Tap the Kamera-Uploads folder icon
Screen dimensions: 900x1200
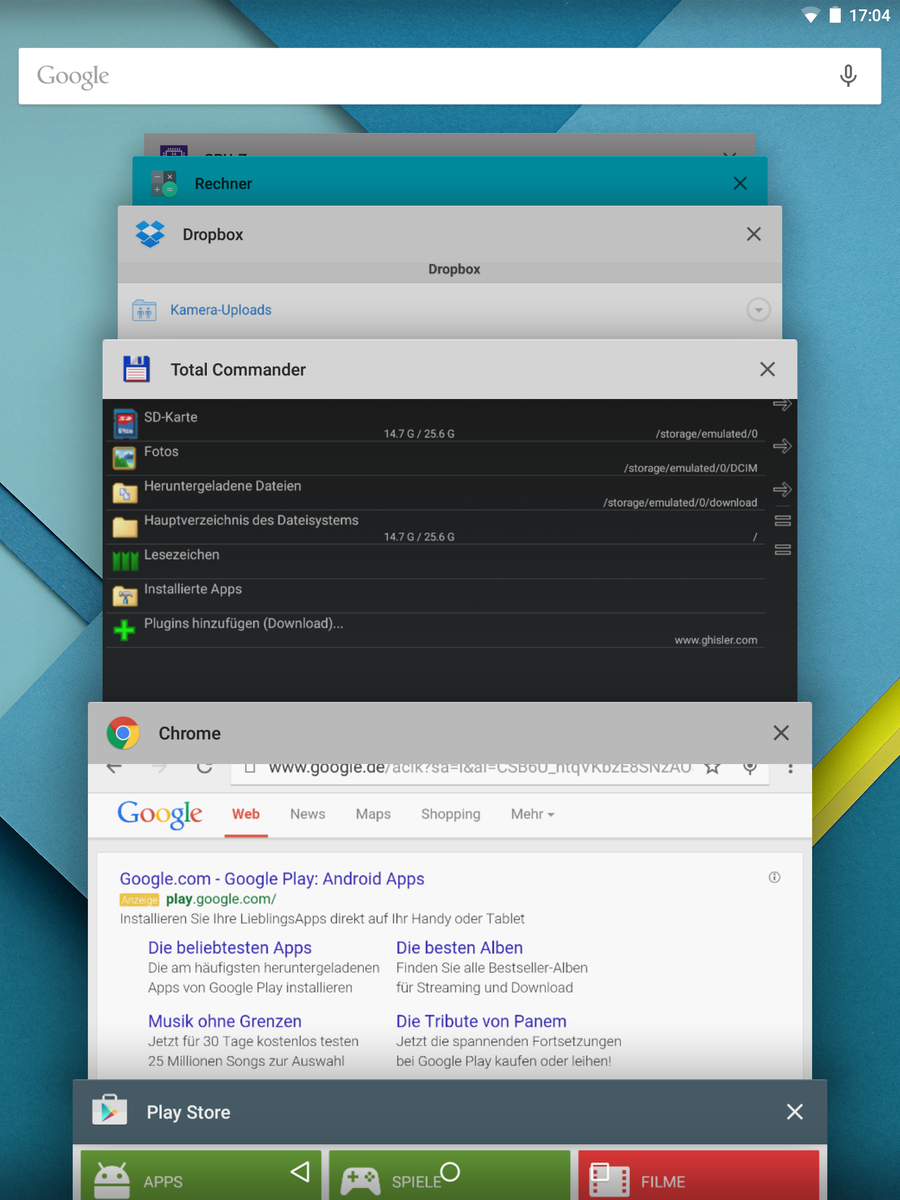point(144,310)
